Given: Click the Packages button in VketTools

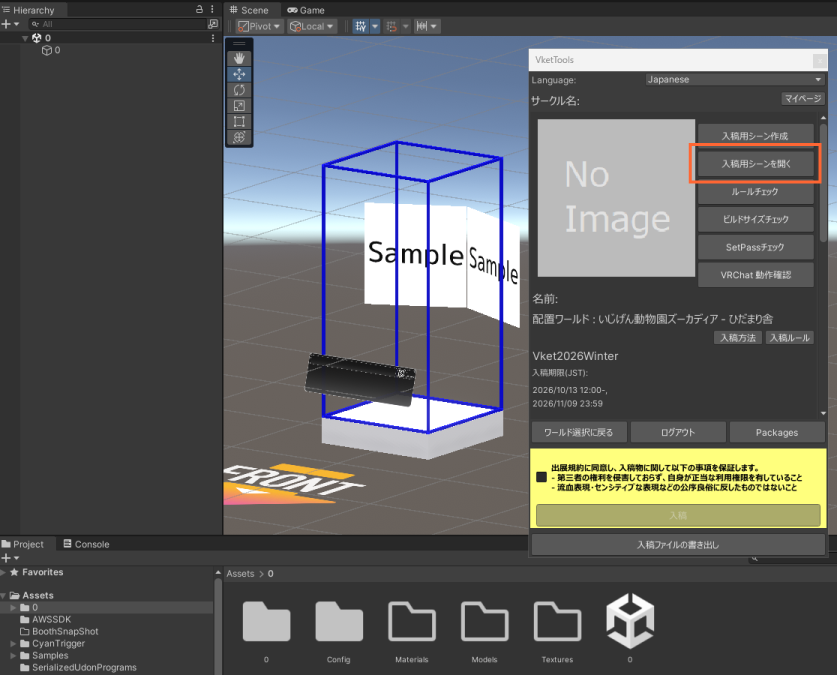Looking at the screenshot, I should click(x=777, y=432).
